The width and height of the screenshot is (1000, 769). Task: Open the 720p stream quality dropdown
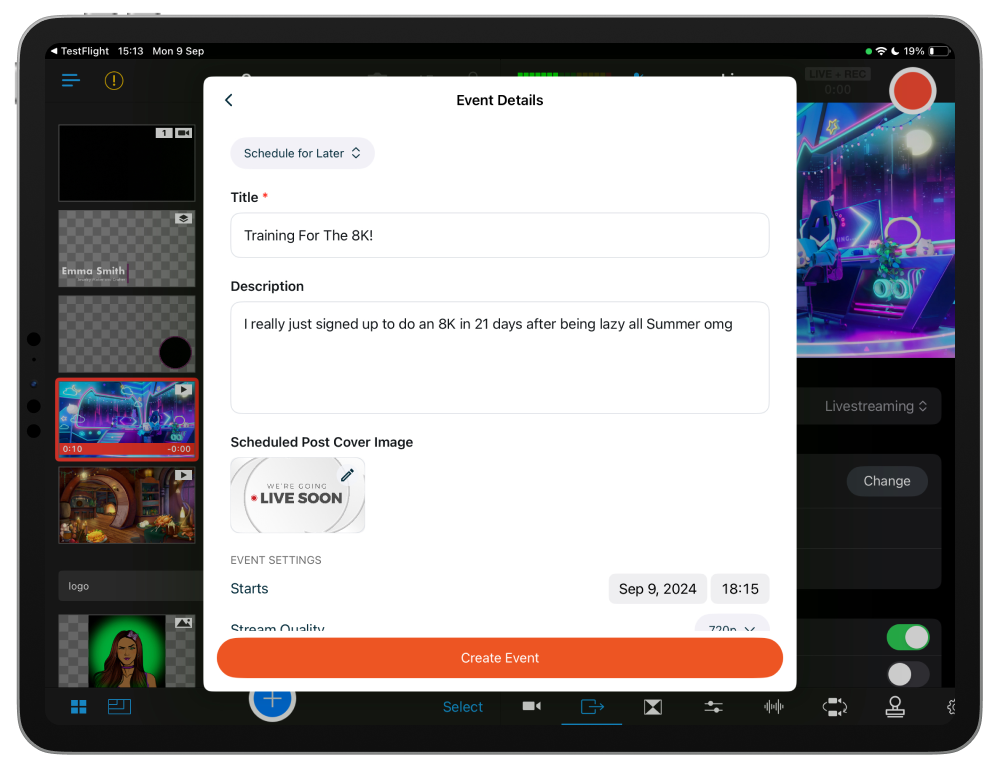[732, 628]
